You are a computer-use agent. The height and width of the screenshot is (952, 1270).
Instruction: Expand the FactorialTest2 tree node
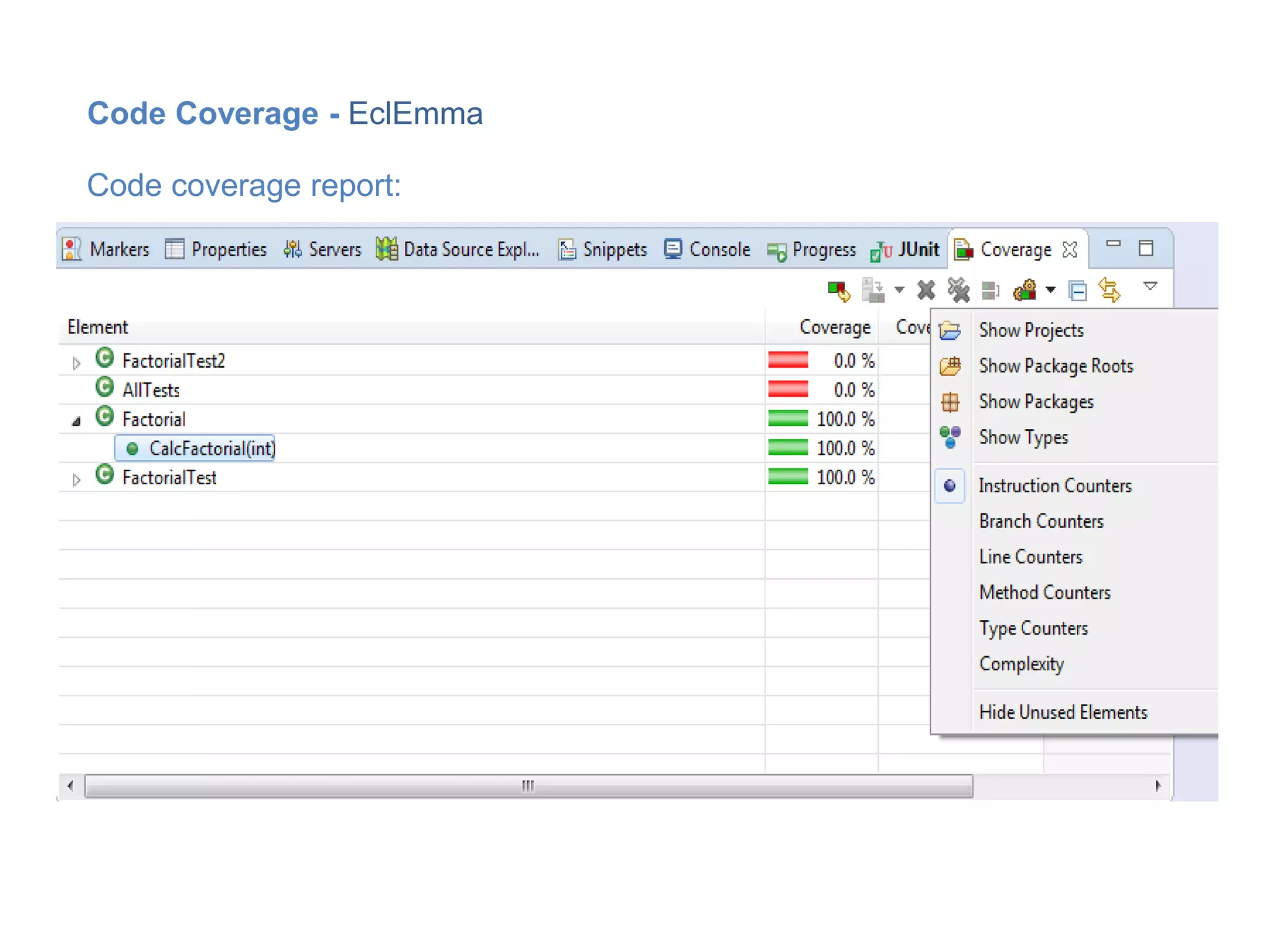coord(76,363)
